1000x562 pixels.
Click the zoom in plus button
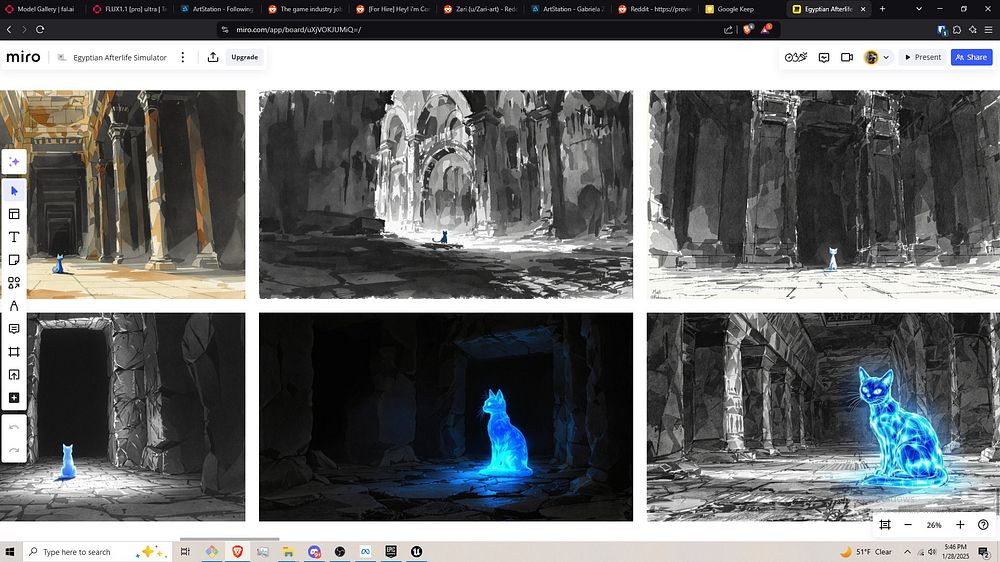pos(960,525)
